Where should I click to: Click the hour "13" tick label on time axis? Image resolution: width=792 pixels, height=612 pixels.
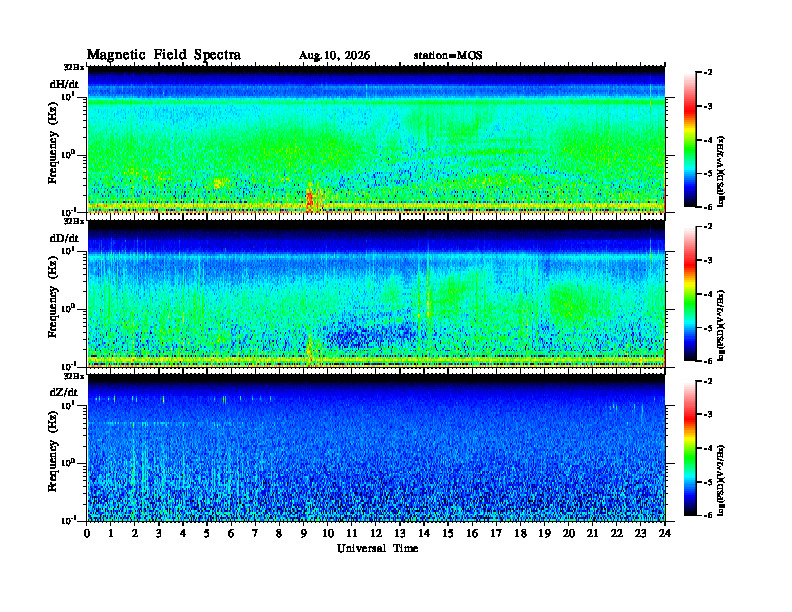click(x=400, y=533)
